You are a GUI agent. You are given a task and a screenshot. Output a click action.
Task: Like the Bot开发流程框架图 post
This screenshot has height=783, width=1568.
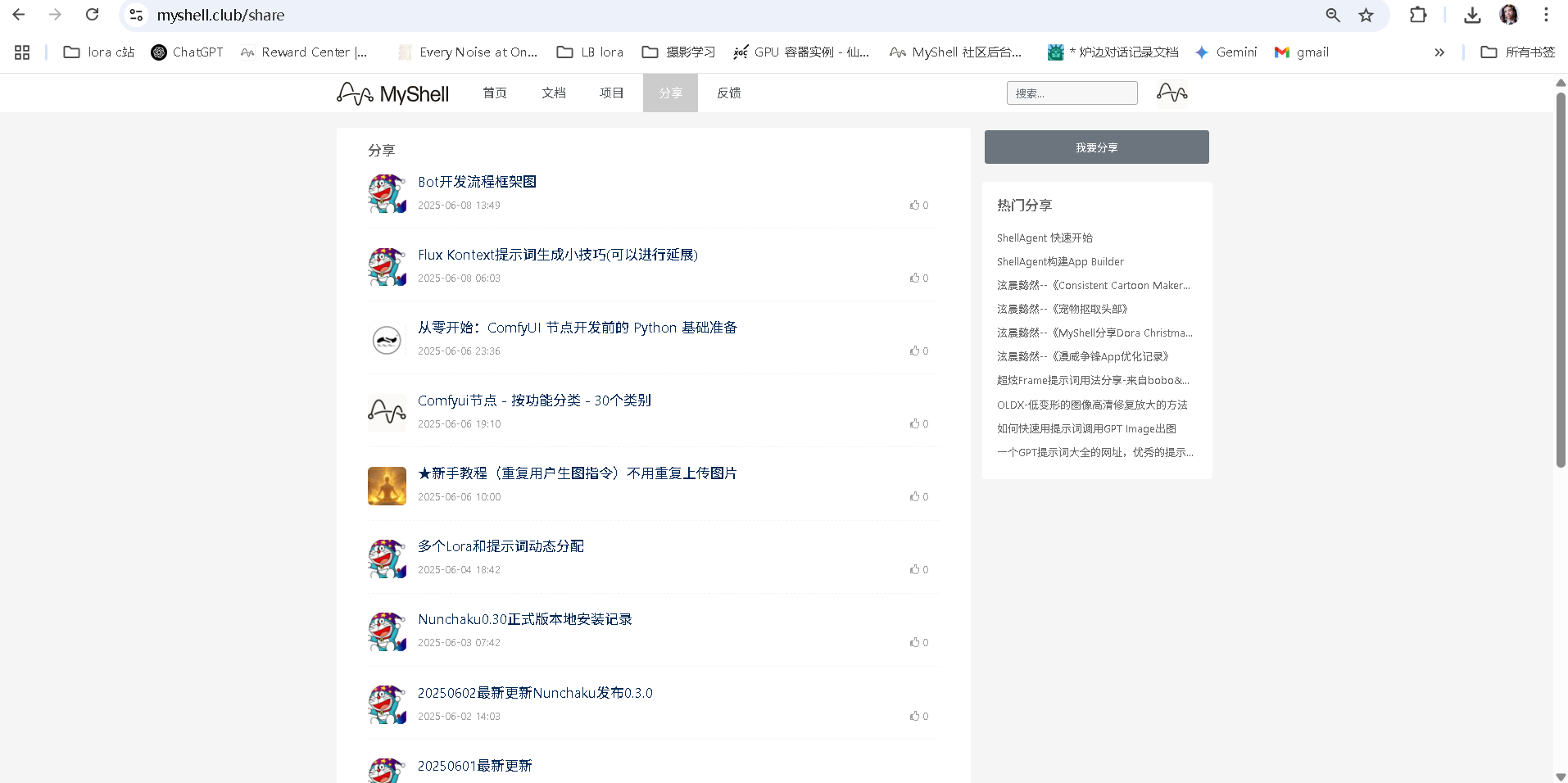914,205
